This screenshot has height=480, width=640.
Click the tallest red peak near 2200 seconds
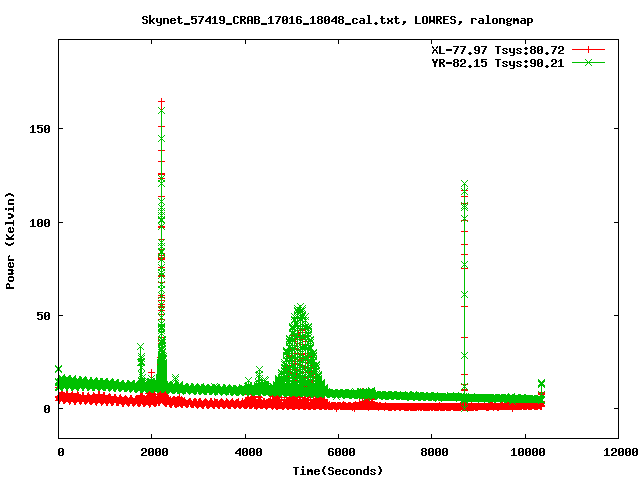pyautogui.click(x=162, y=101)
